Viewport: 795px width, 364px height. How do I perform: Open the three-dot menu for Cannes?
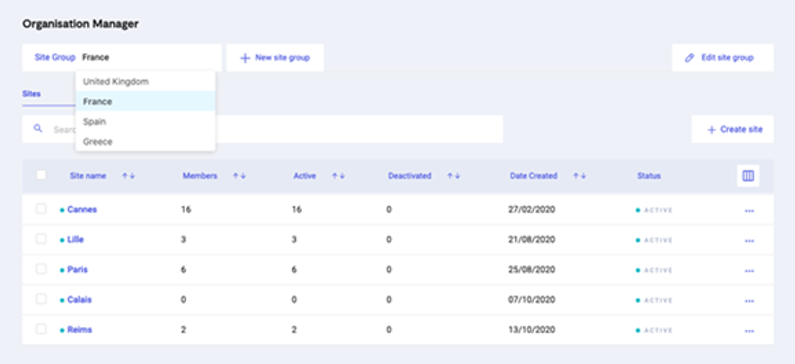pos(749,210)
